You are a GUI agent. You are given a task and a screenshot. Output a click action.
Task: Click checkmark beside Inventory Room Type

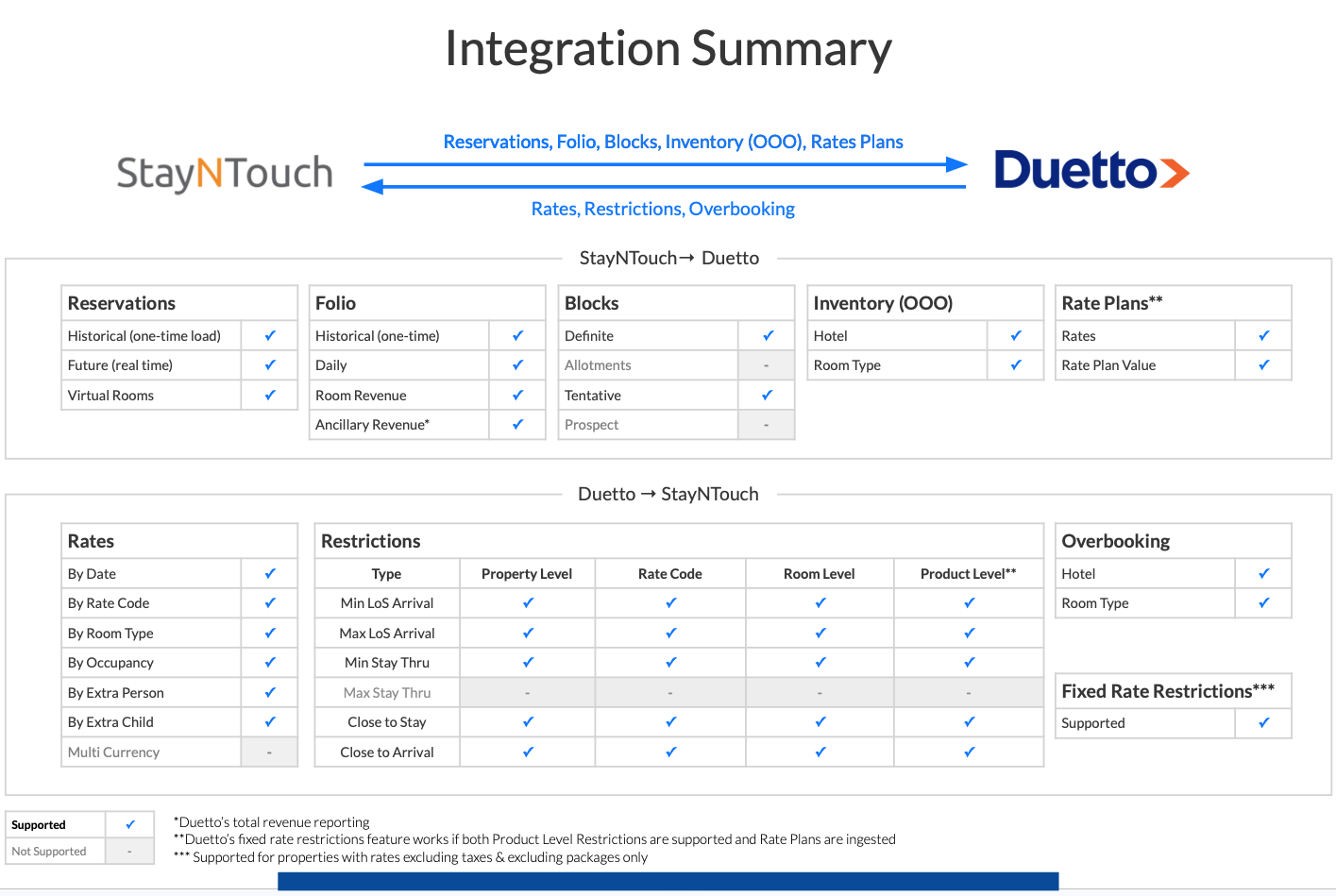point(1016,364)
